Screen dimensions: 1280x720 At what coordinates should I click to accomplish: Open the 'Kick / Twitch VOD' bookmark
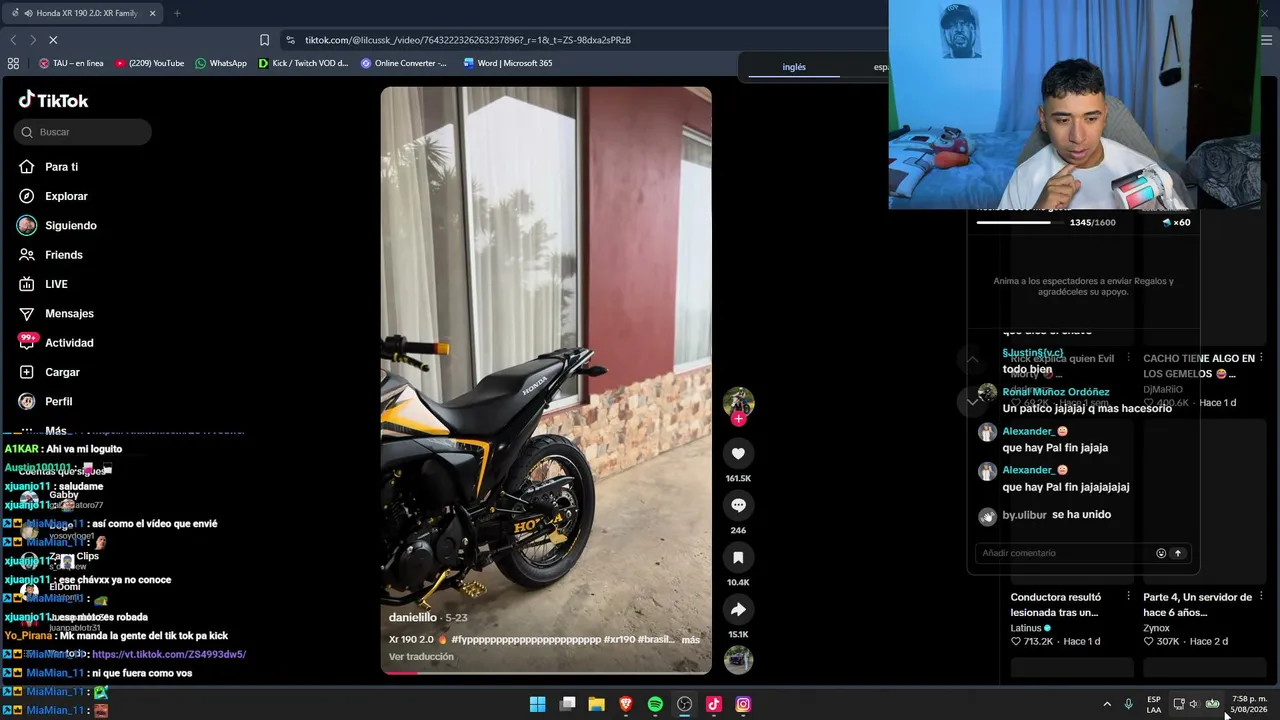coord(303,63)
